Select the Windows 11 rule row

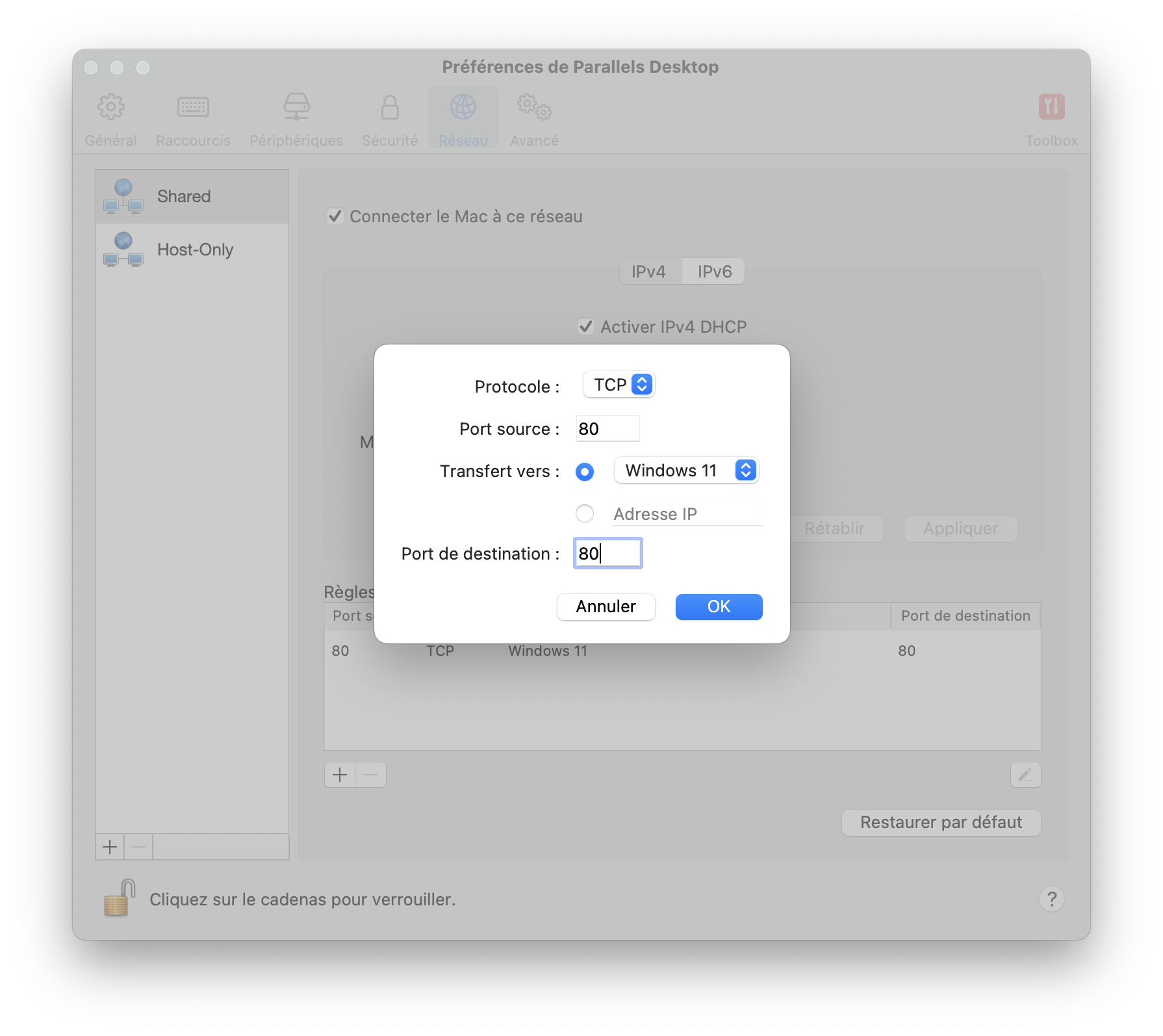point(682,651)
